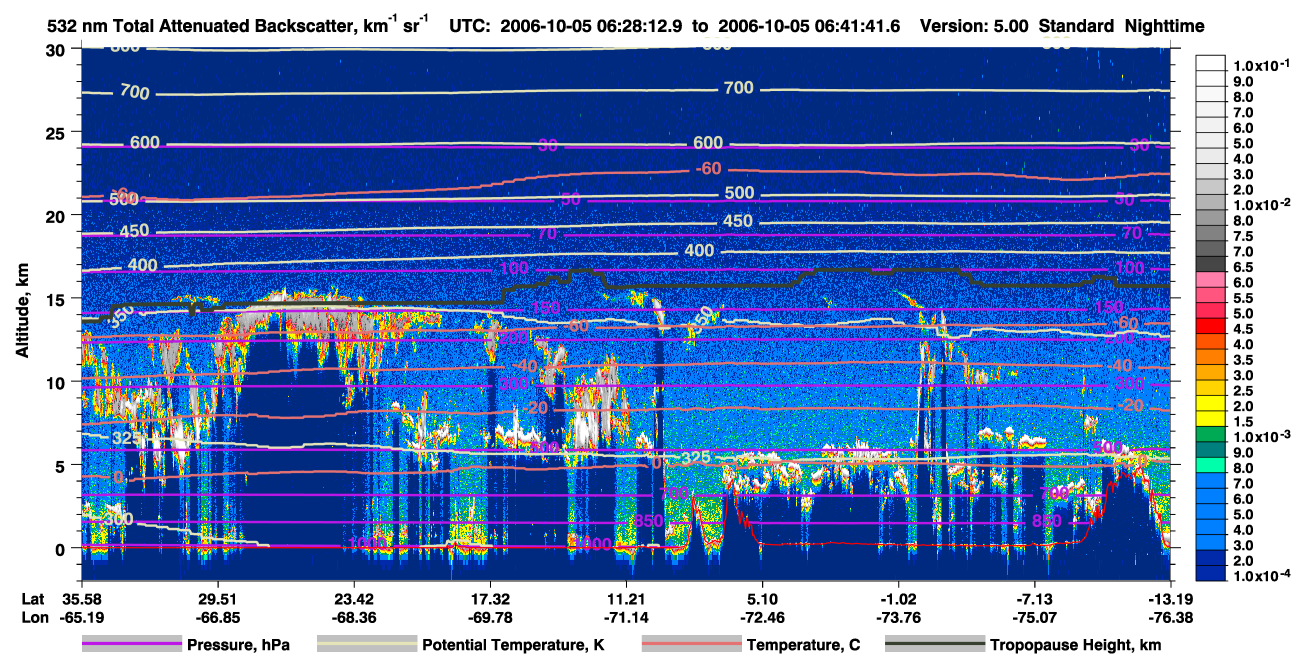Click the Potential Temperature legend line sample
This screenshot has width=1300, height=667.
pyautogui.click(x=366, y=645)
